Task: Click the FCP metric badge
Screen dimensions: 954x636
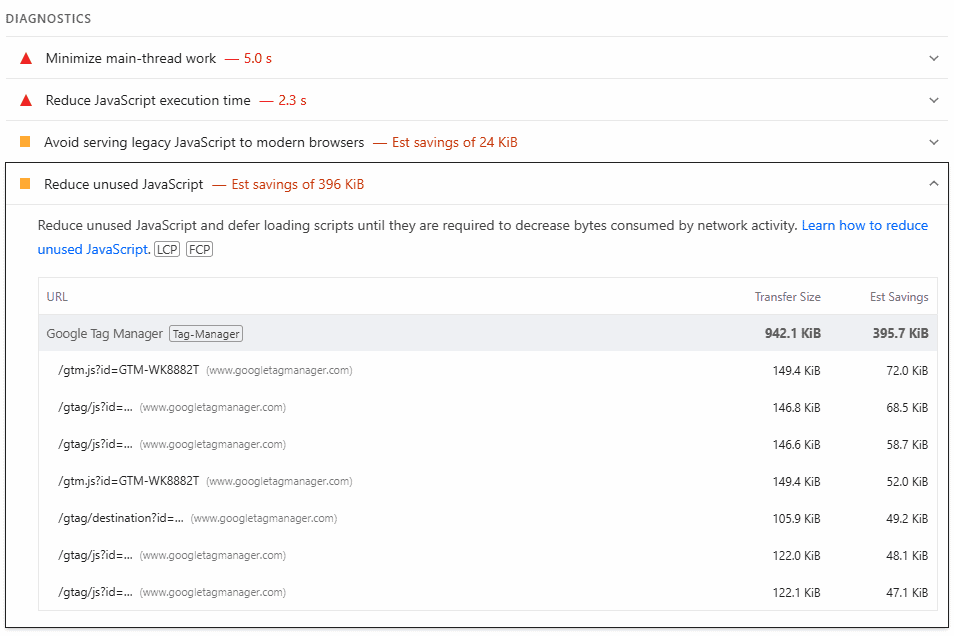Action: click(x=199, y=250)
